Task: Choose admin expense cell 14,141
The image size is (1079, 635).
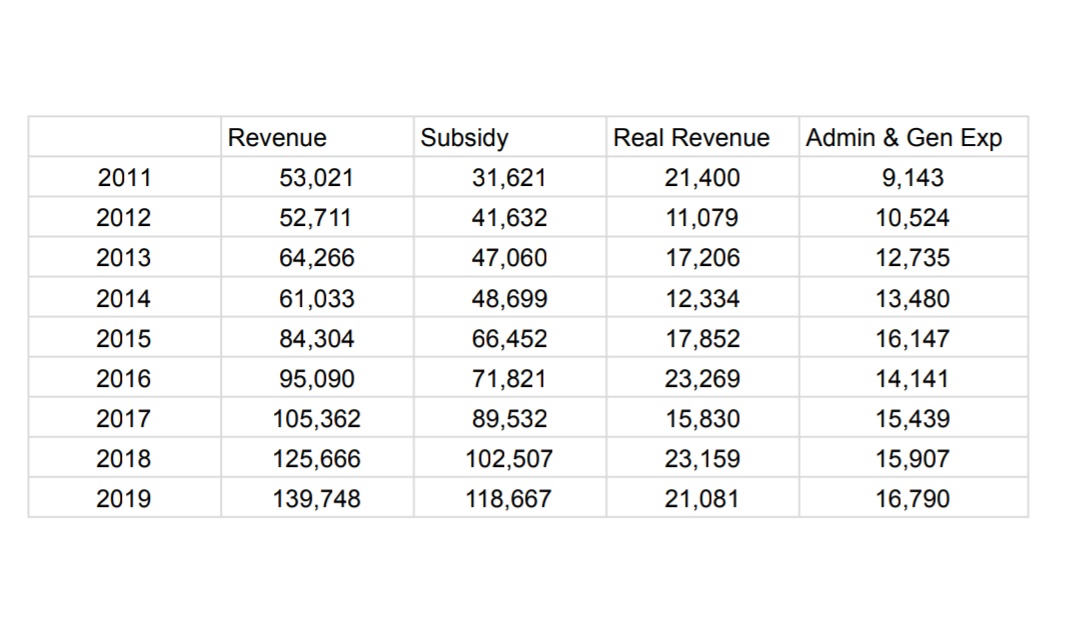Action: pos(912,378)
